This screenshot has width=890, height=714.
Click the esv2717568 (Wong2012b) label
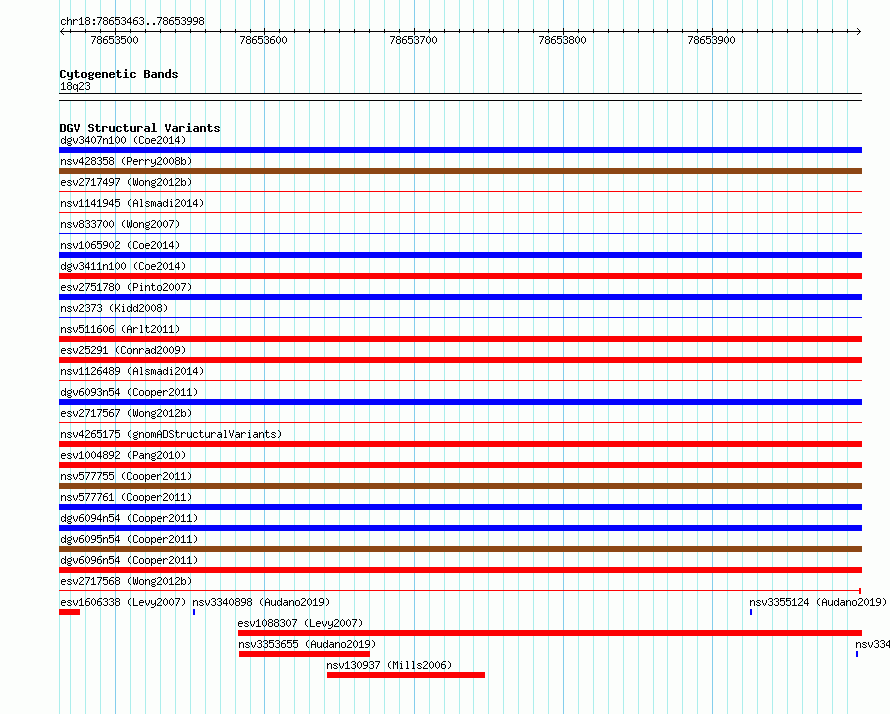point(126,581)
